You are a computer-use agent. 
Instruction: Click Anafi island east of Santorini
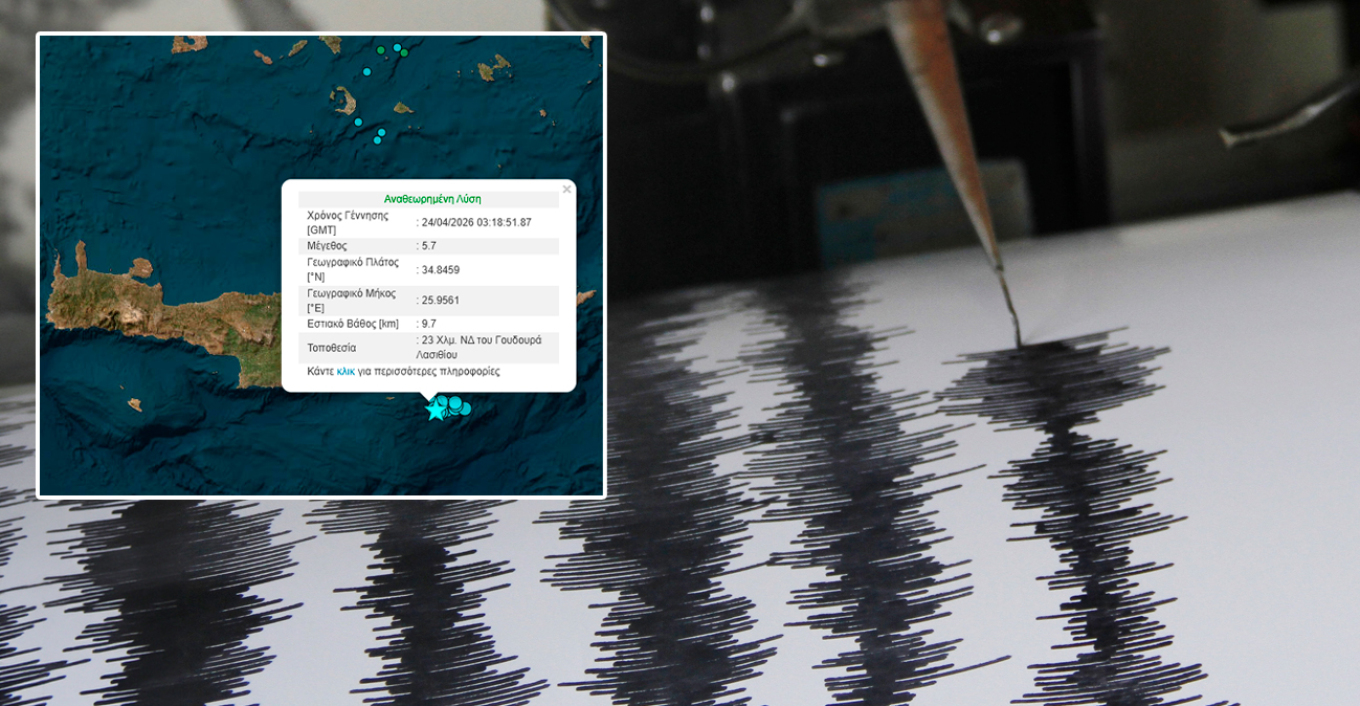[x=402, y=108]
